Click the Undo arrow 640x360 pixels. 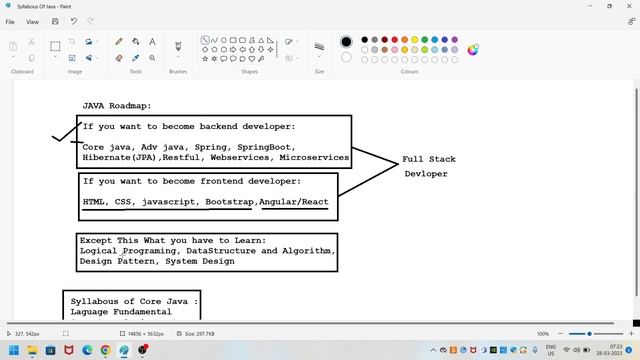click(73, 22)
